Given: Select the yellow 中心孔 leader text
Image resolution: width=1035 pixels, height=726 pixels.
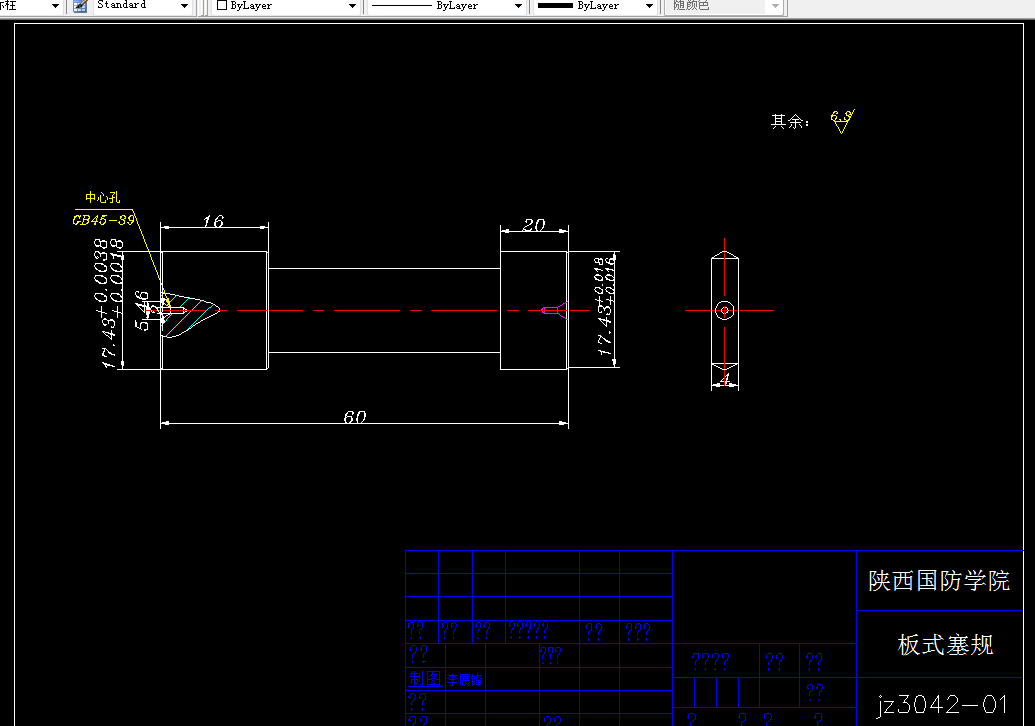Looking at the screenshot, I should click(102, 197).
